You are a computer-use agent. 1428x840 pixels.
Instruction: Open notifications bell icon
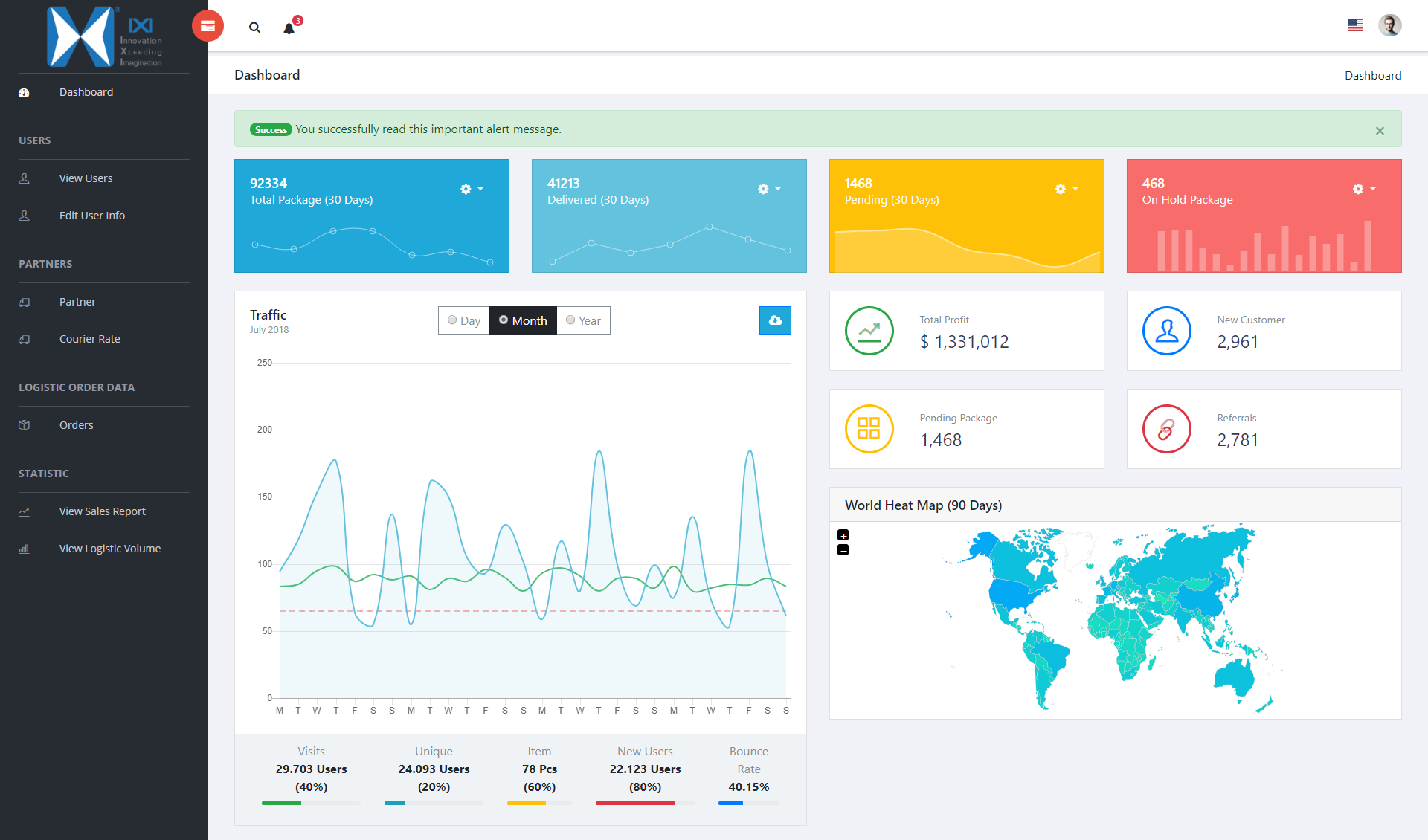pyautogui.click(x=289, y=28)
